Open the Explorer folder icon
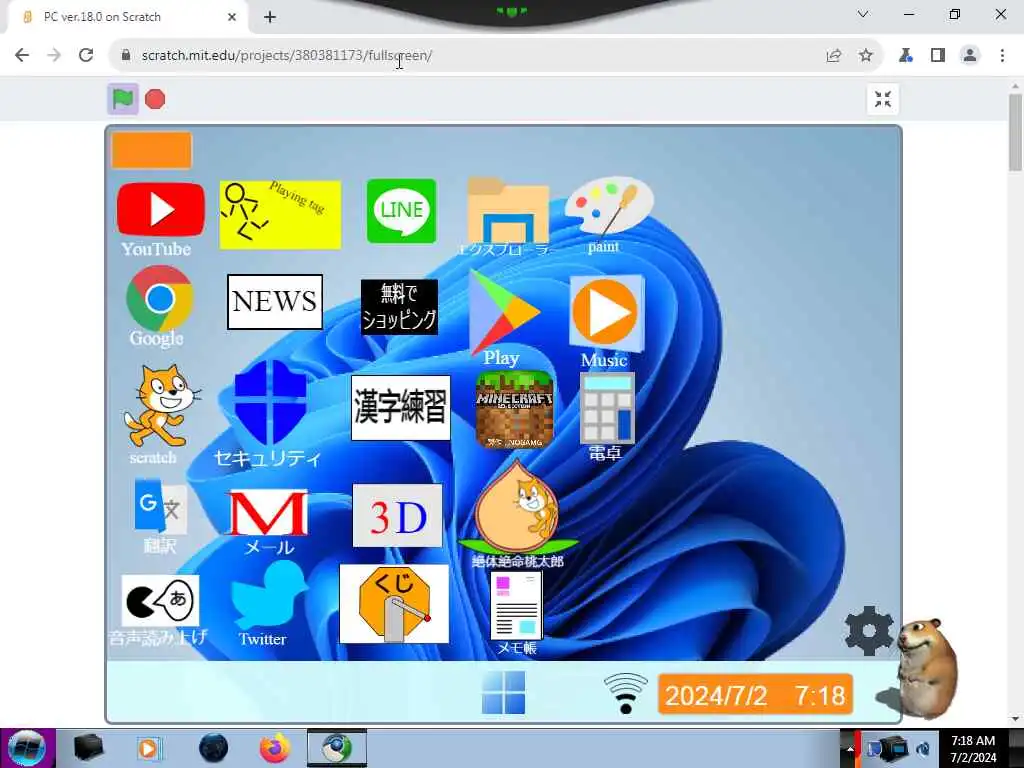The height and width of the screenshot is (768, 1024). pyautogui.click(x=508, y=210)
